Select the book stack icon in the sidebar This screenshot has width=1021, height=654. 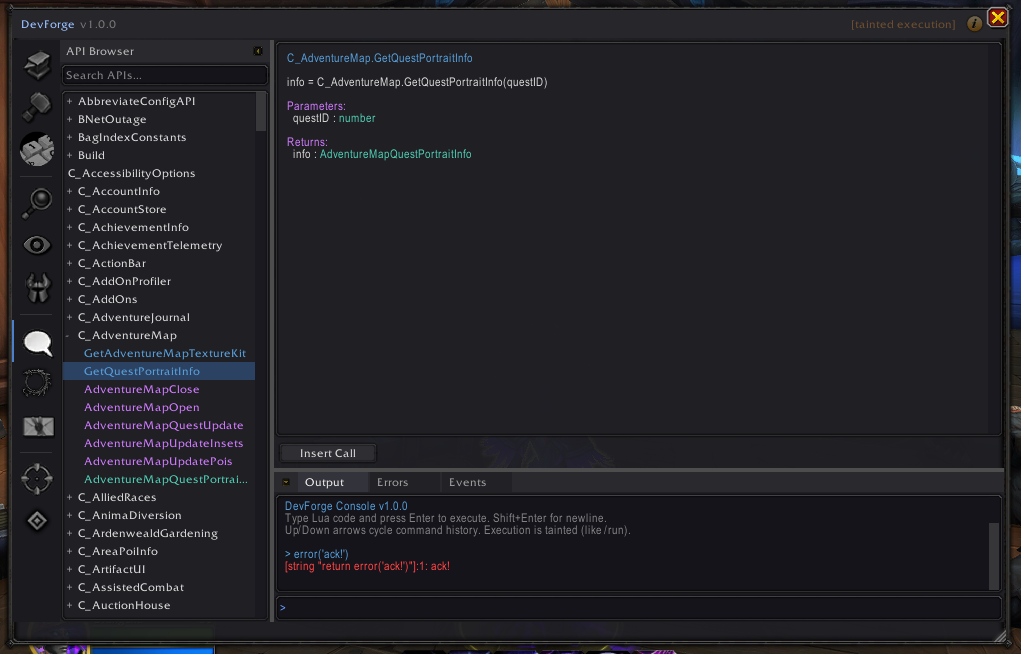click(x=37, y=64)
